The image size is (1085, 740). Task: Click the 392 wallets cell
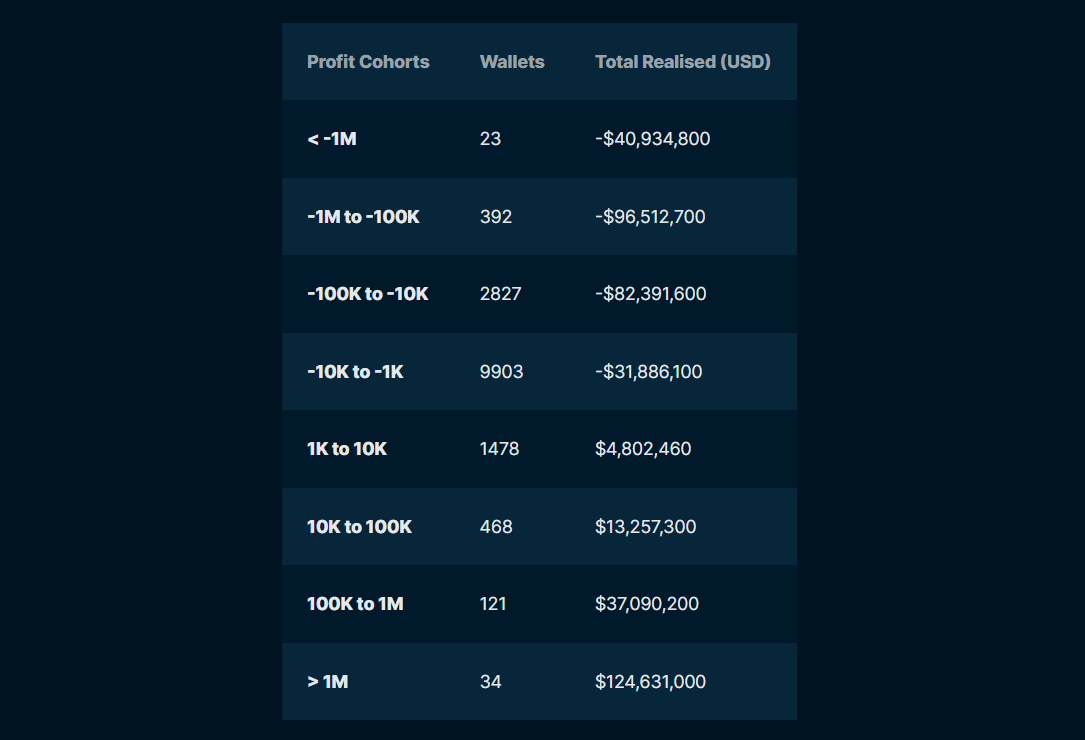click(496, 217)
